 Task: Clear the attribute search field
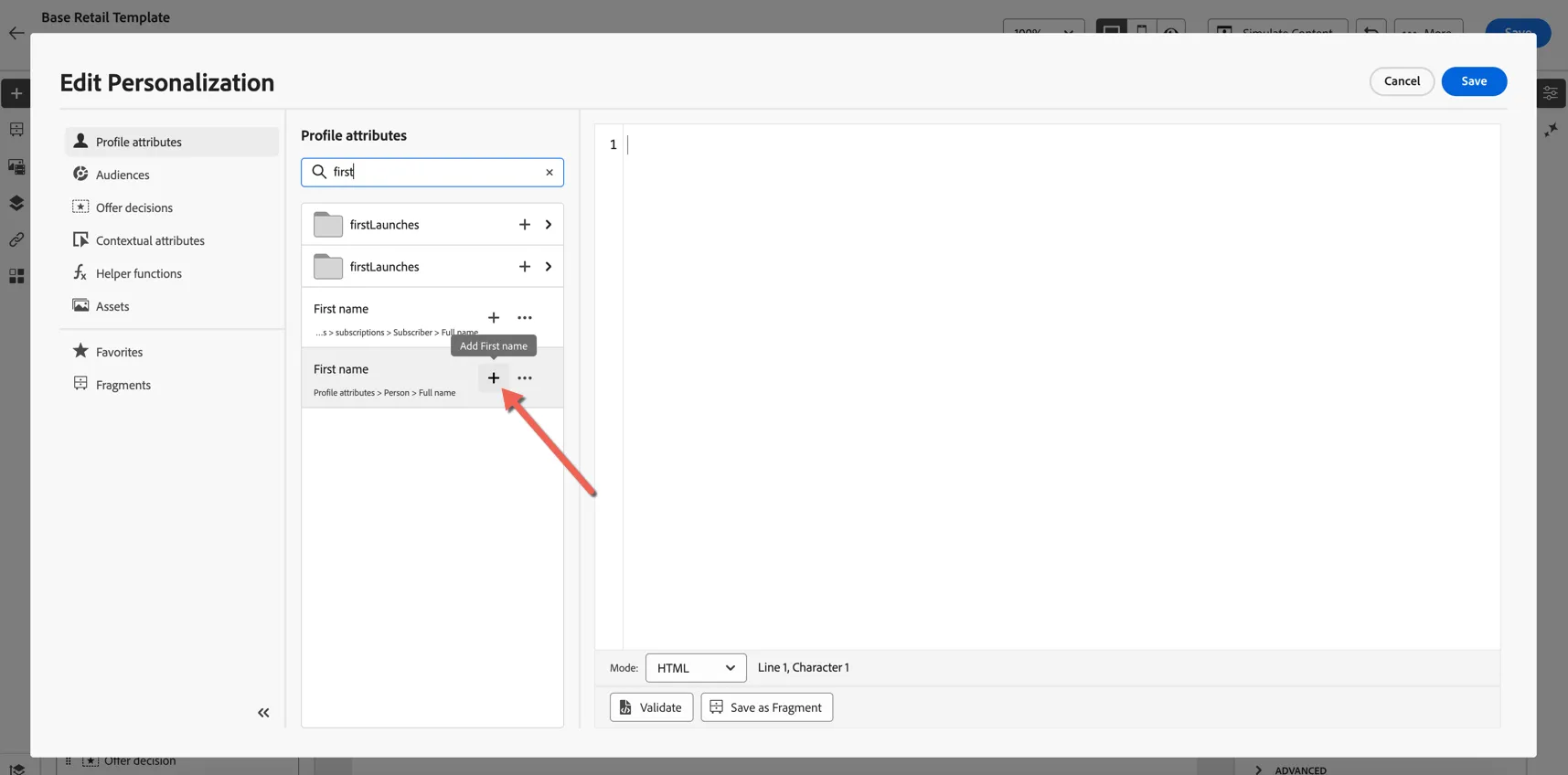point(549,172)
